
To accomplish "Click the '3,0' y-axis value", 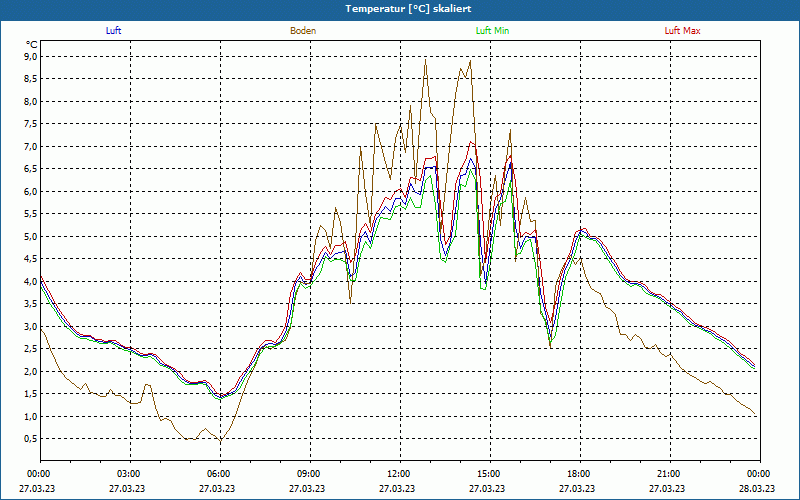I will tap(31, 326).
